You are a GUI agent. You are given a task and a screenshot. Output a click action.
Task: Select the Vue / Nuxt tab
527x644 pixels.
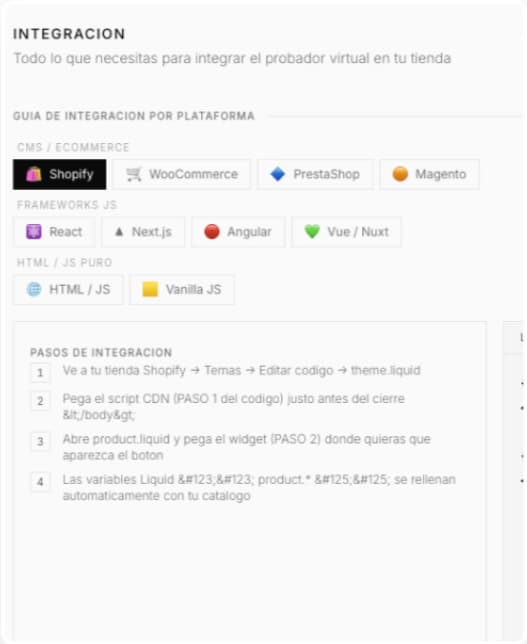[346, 232]
